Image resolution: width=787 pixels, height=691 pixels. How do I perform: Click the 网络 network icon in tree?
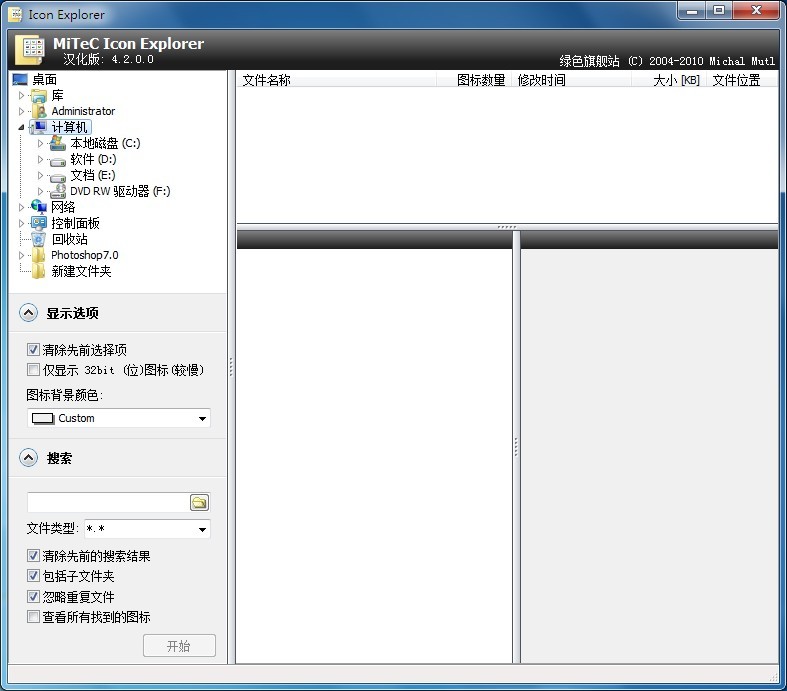(x=39, y=207)
